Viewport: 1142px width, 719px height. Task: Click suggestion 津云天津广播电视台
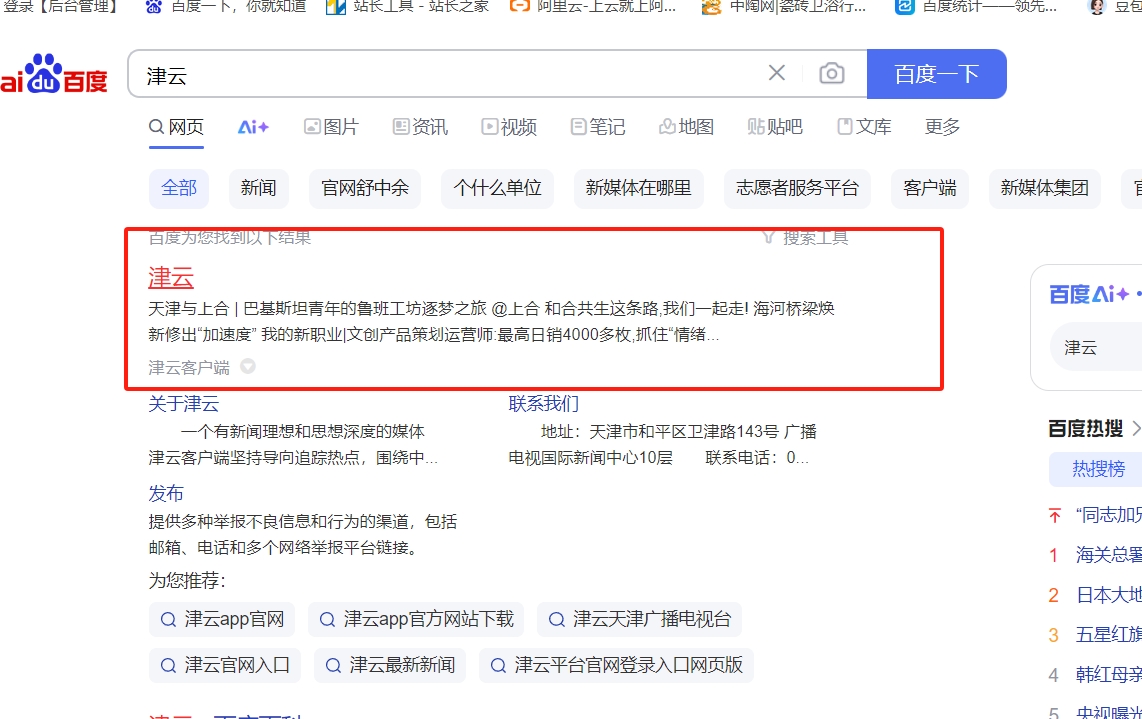pyautogui.click(x=639, y=620)
